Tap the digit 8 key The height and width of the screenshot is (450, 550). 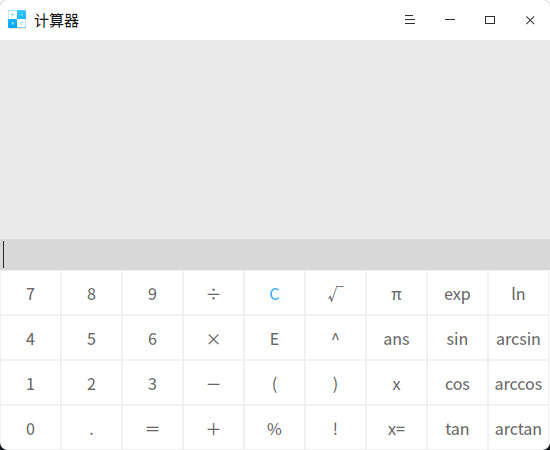coord(91,294)
